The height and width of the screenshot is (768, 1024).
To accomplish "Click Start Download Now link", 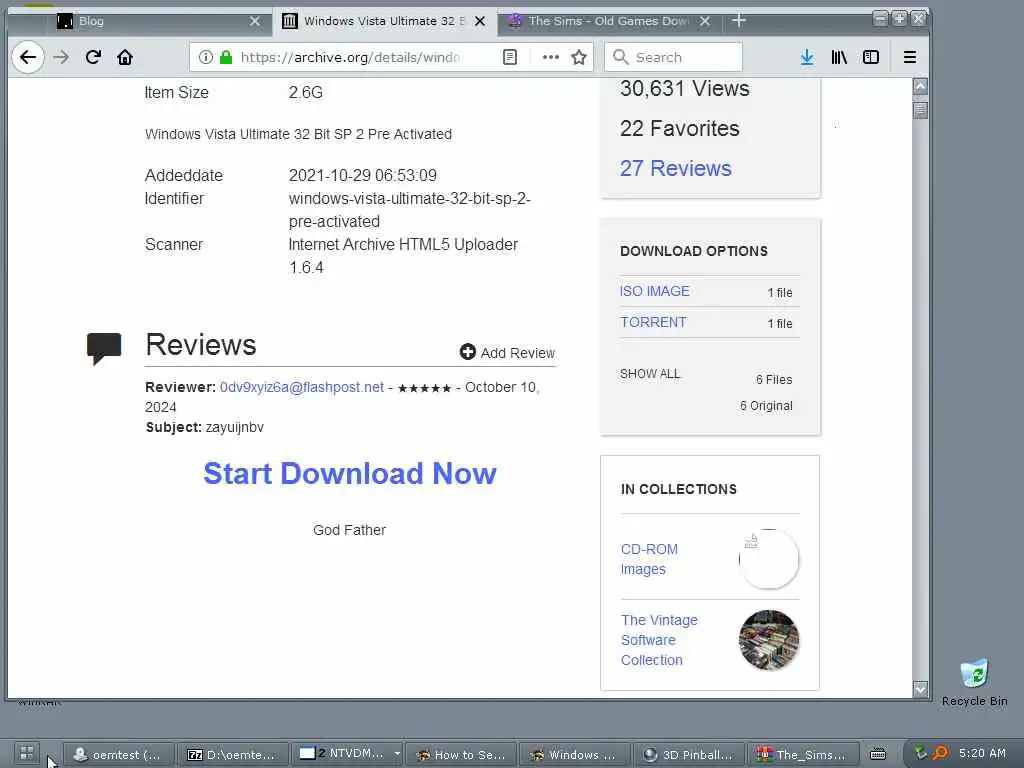I will (x=350, y=473).
